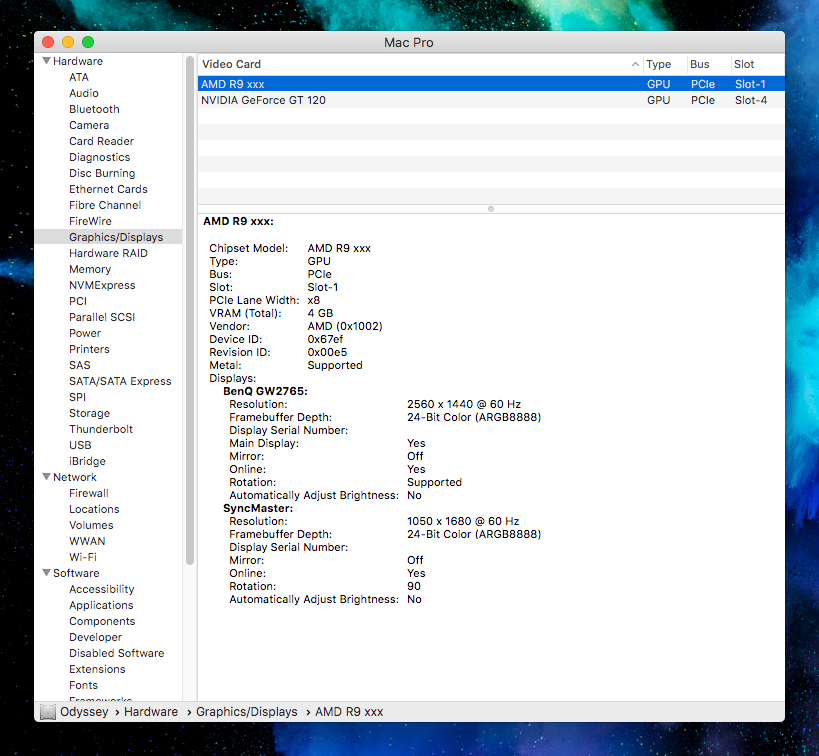Open Printers in the sidebar
819x756 pixels.
[x=89, y=349]
